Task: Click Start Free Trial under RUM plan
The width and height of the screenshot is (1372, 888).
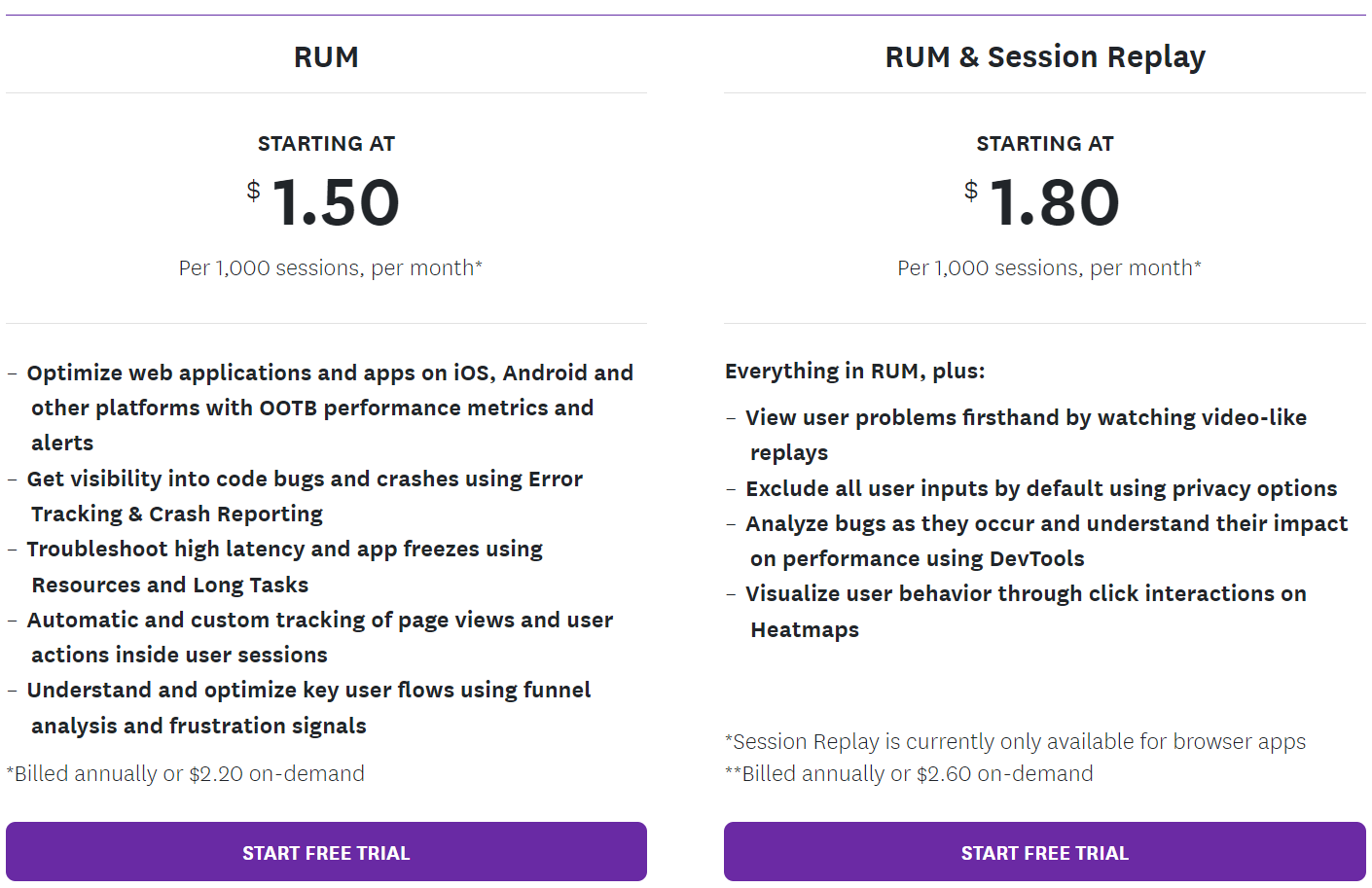Action: point(326,852)
